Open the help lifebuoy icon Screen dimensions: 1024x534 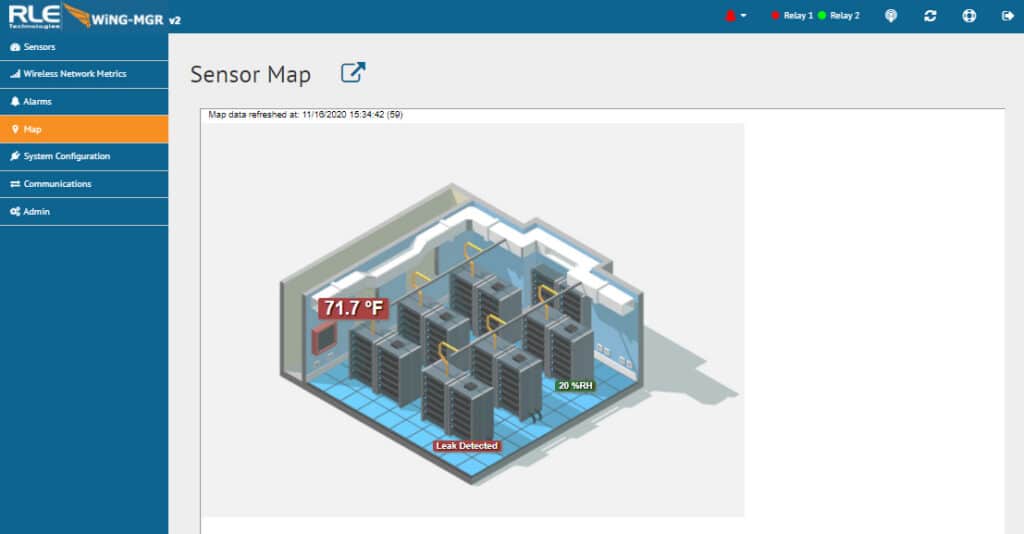click(968, 16)
